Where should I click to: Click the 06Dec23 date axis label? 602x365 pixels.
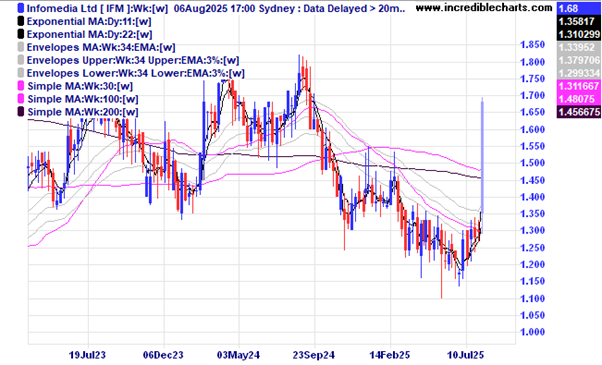click(x=163, y=355)
